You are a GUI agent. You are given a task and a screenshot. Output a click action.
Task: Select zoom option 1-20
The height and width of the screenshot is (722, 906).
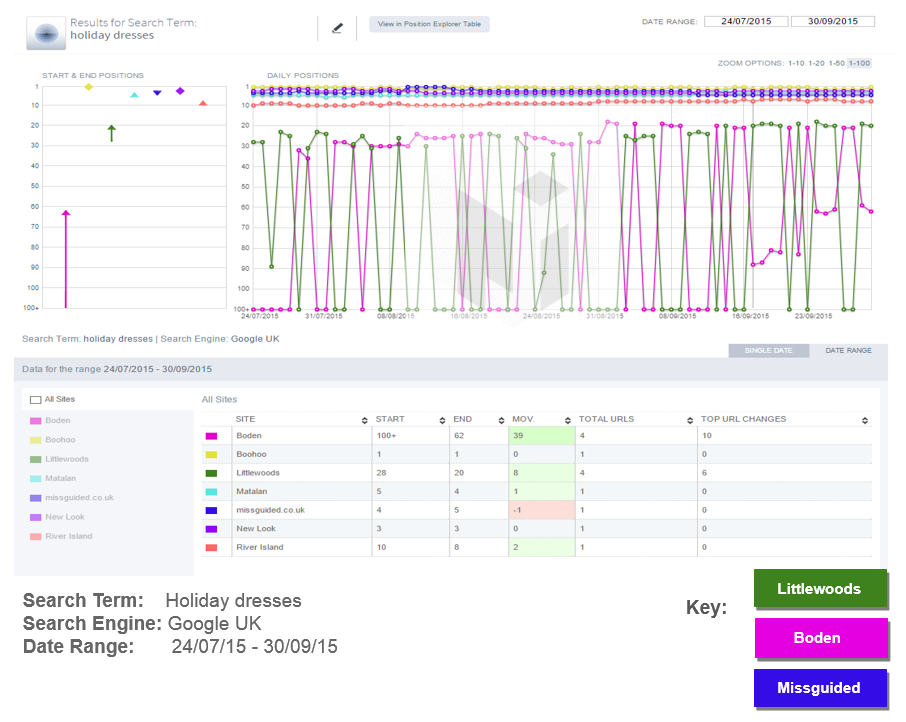coord(816,64)
